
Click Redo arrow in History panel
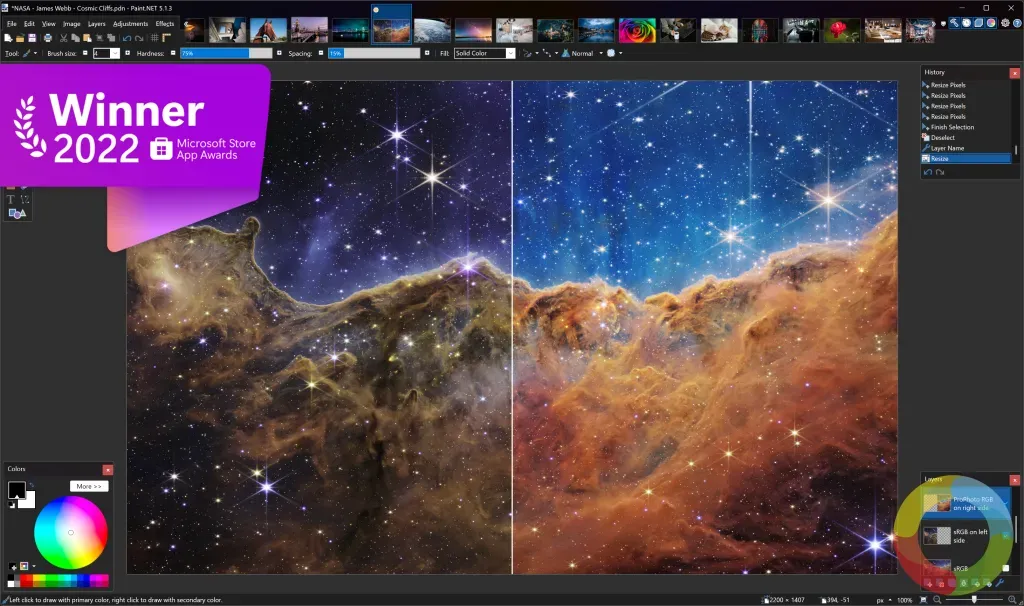940,172
